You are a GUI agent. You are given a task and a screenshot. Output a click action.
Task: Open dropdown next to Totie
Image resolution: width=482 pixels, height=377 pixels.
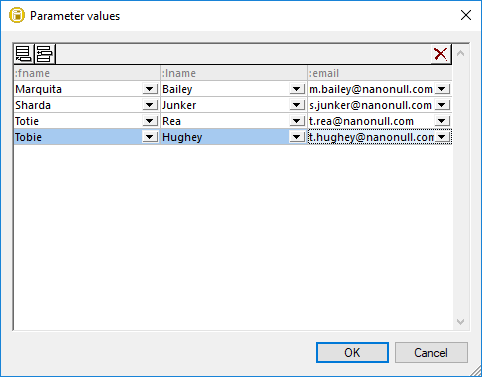[x=150, y=121]
